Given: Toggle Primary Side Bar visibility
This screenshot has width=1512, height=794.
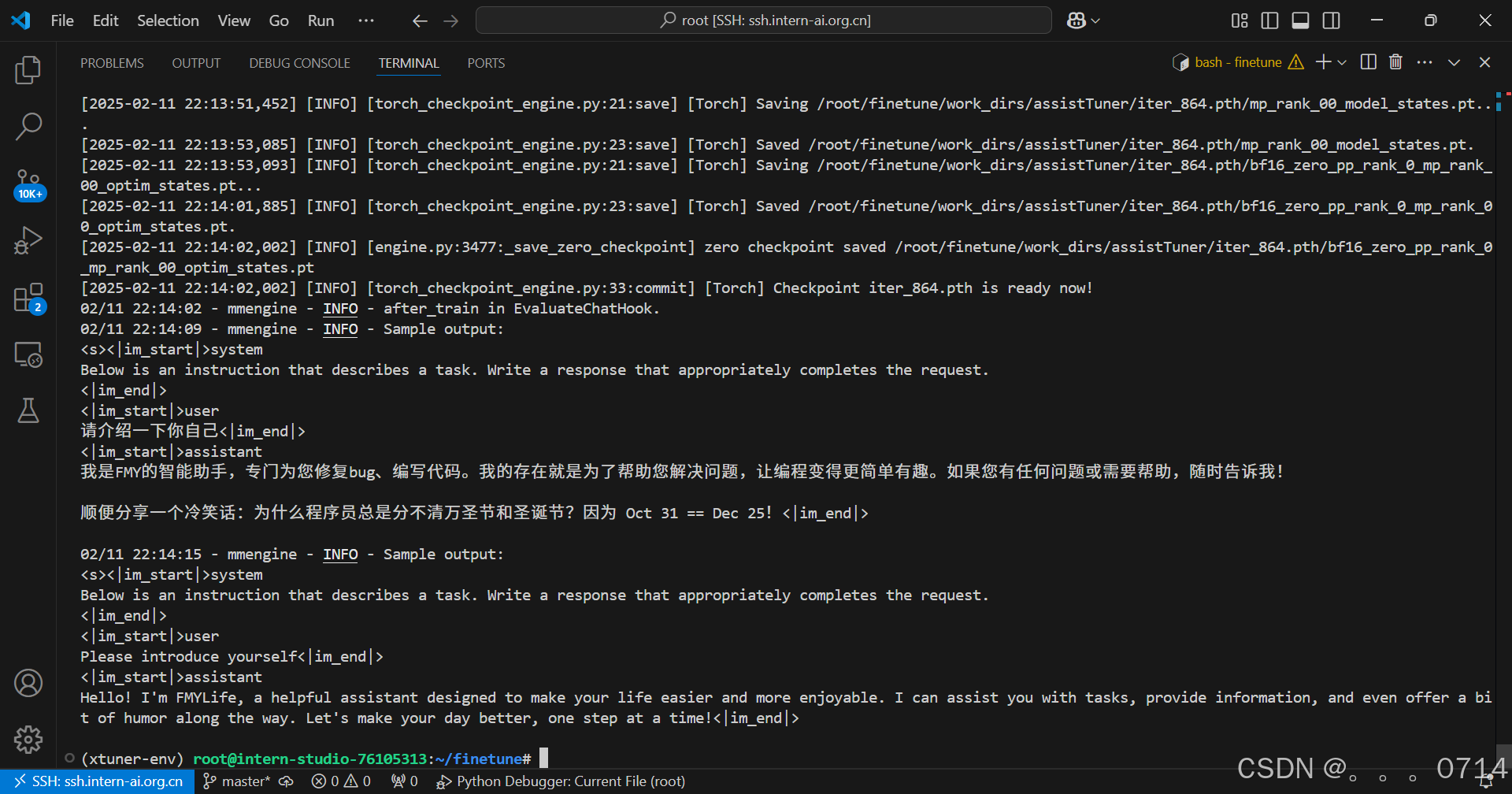Looking at the screenshot, I should (1269, 20).
